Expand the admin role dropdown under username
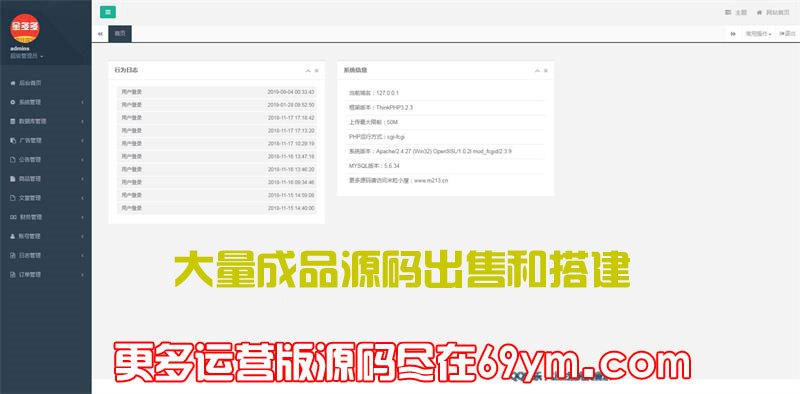 pos(27,56)
